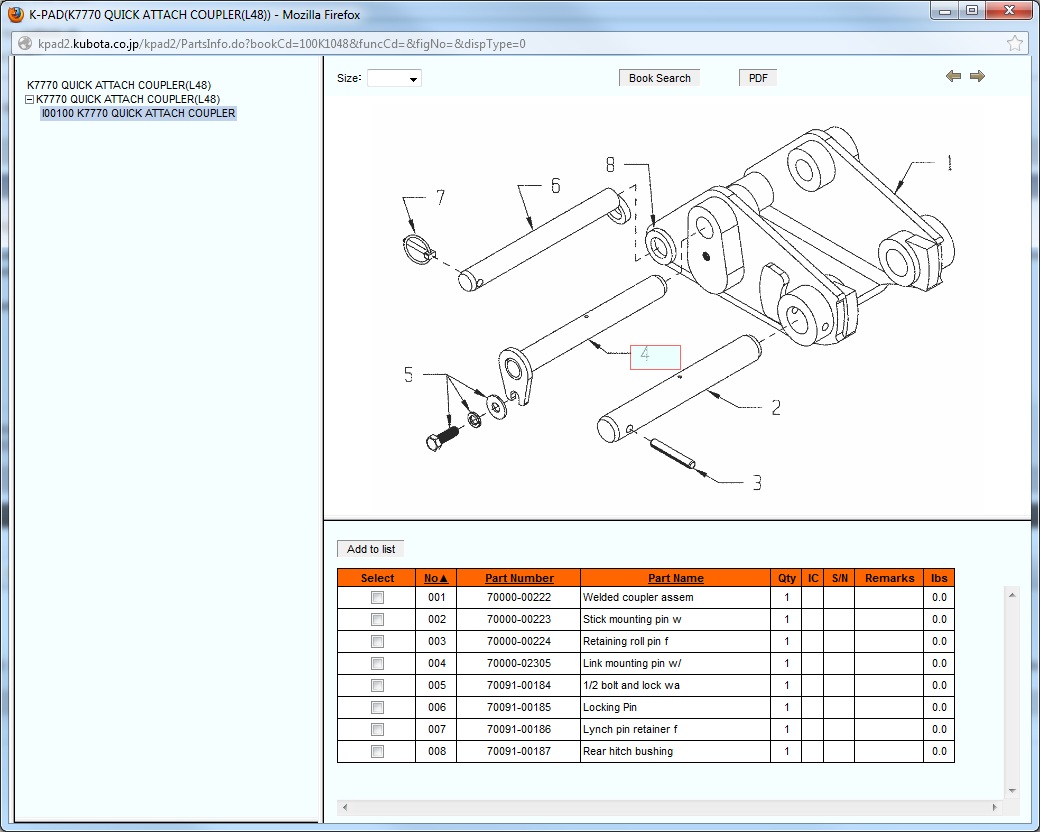Screen dimensions: 1041x832
Task: Click the Select column header
Action: point(377,578)
